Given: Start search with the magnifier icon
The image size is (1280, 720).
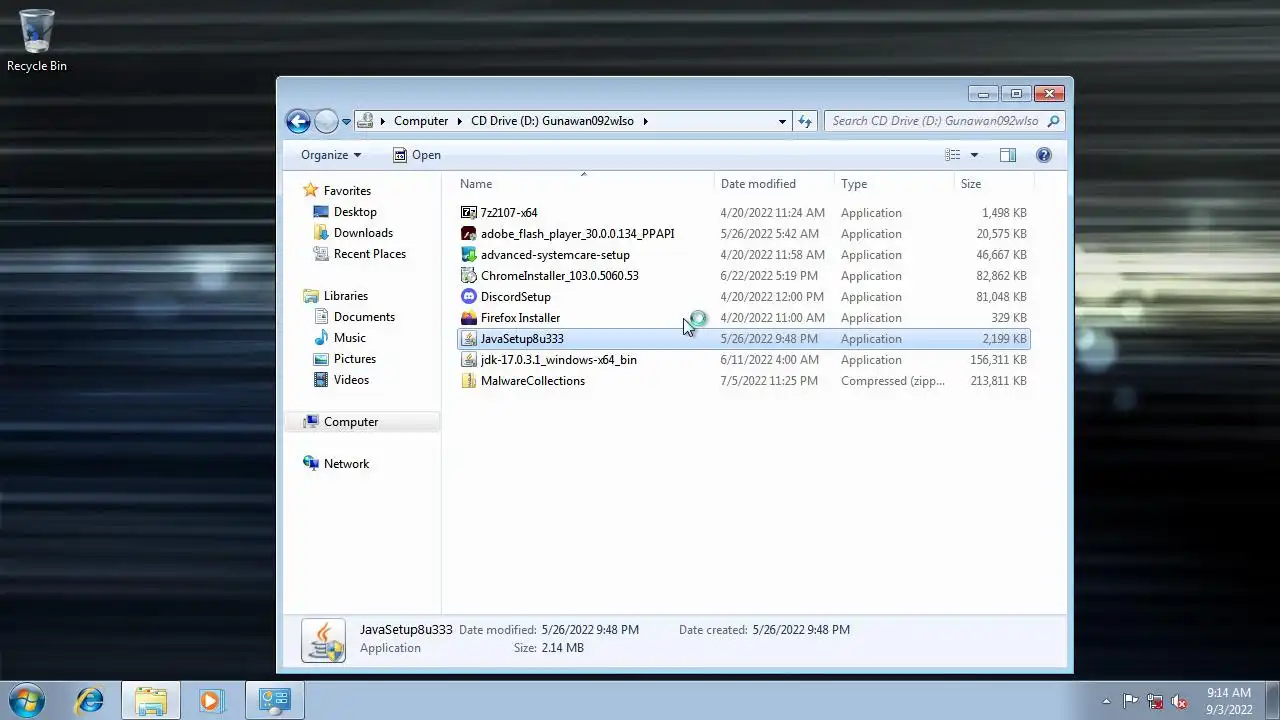Looking at the screenshot, I should [x=1054, y=121].
